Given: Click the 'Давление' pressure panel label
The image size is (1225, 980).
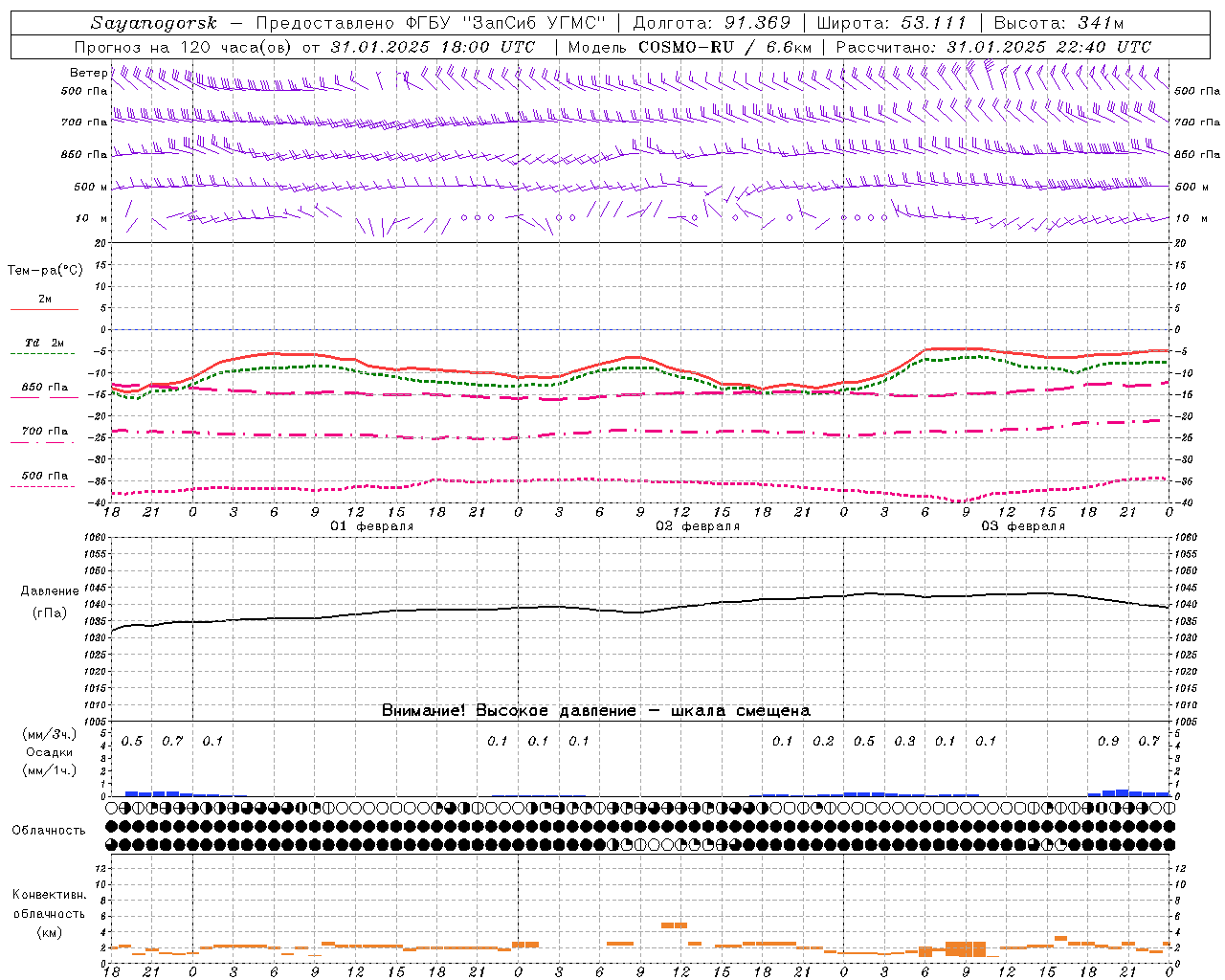Looking at the screenshot, I should (x=50, y=591).
